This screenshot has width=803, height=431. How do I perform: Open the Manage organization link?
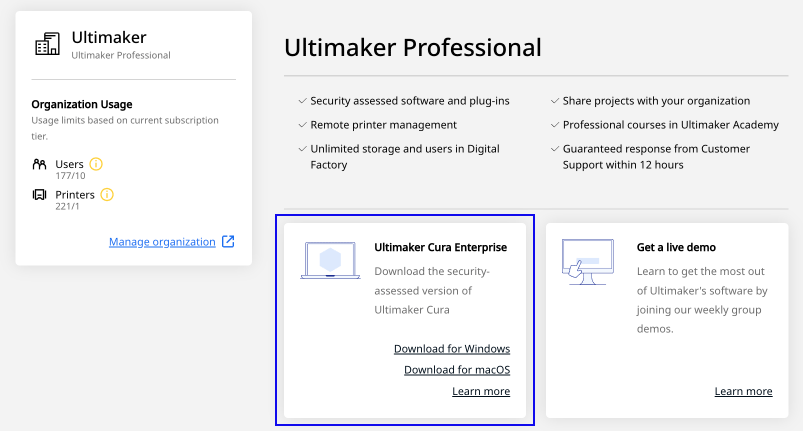(x=162, y=242)
